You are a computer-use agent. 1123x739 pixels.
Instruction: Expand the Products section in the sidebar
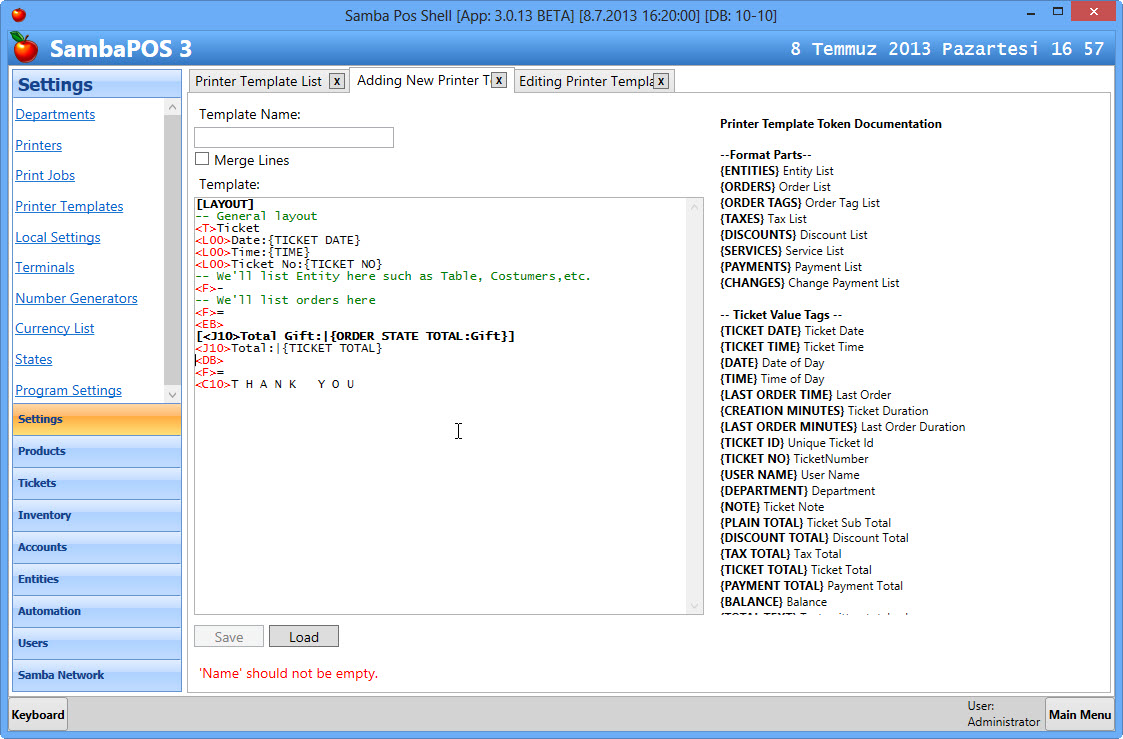coord(96,451)
